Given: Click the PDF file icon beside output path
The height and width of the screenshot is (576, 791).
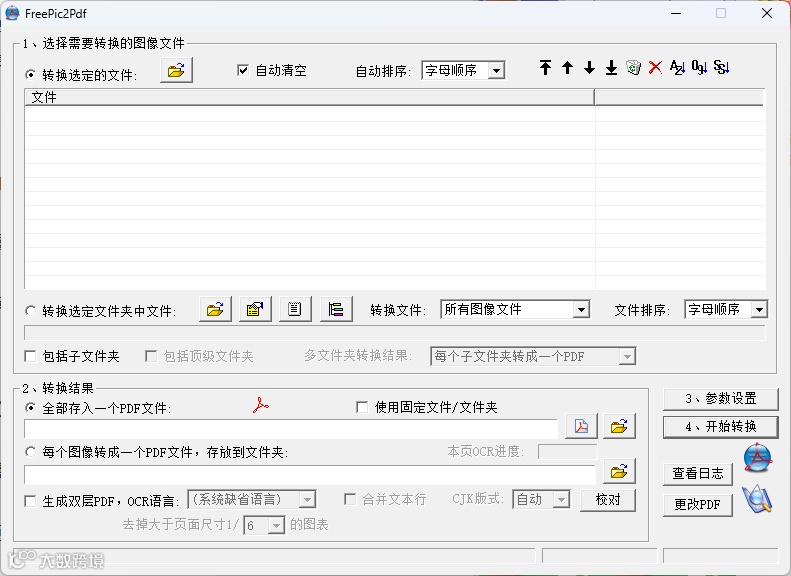Looking at the screenshot, I should 581,427.
